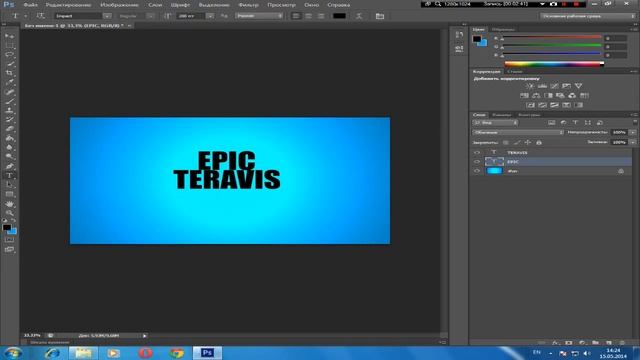The image size is (640, 360).
Task: Toggle pixel layer filter
Action: tap(551, 122)
